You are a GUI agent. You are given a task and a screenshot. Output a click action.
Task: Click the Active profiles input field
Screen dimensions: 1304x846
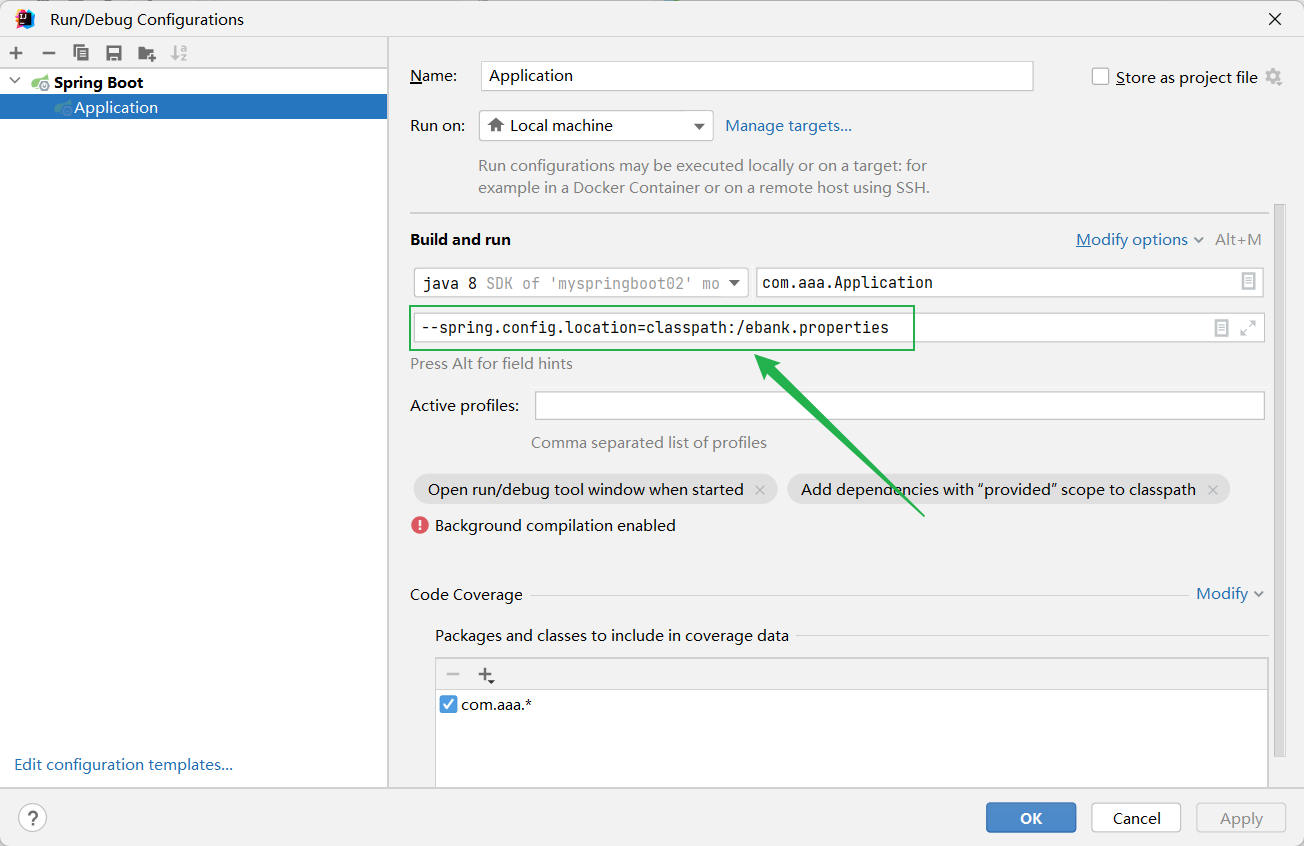pyautogui.click(x=899, y=406)
